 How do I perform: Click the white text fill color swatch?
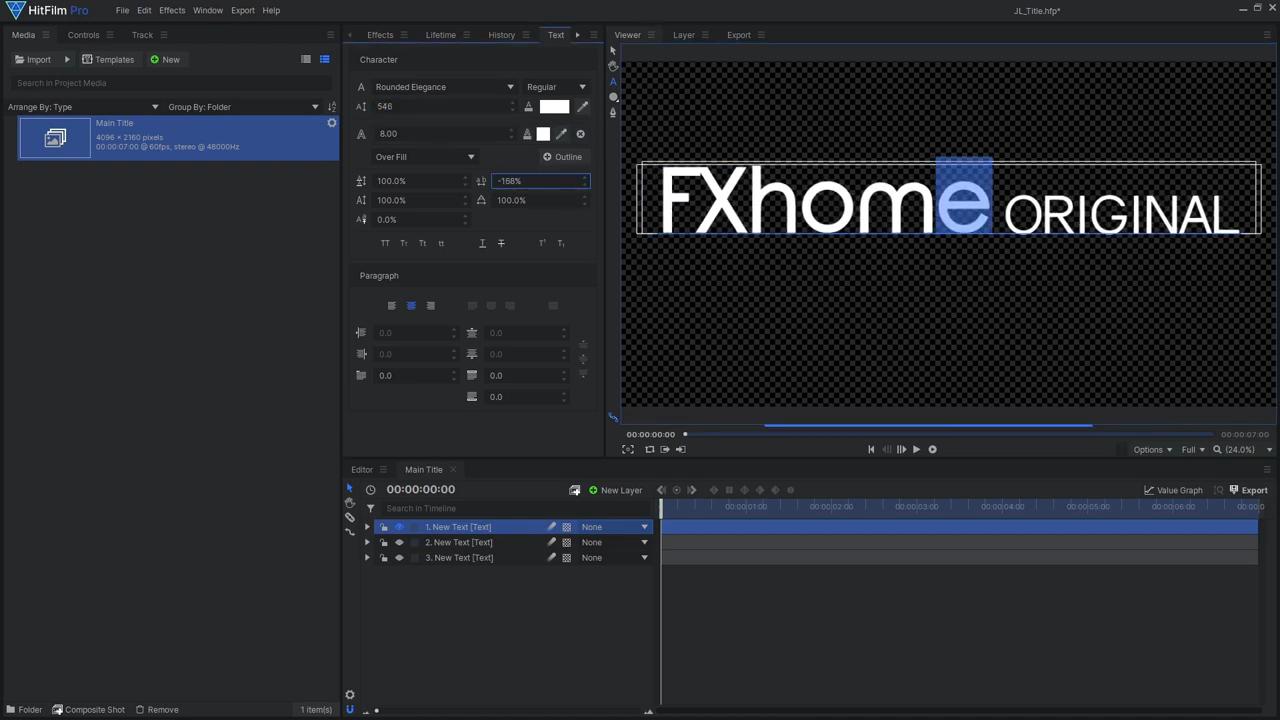pos(554,107)
